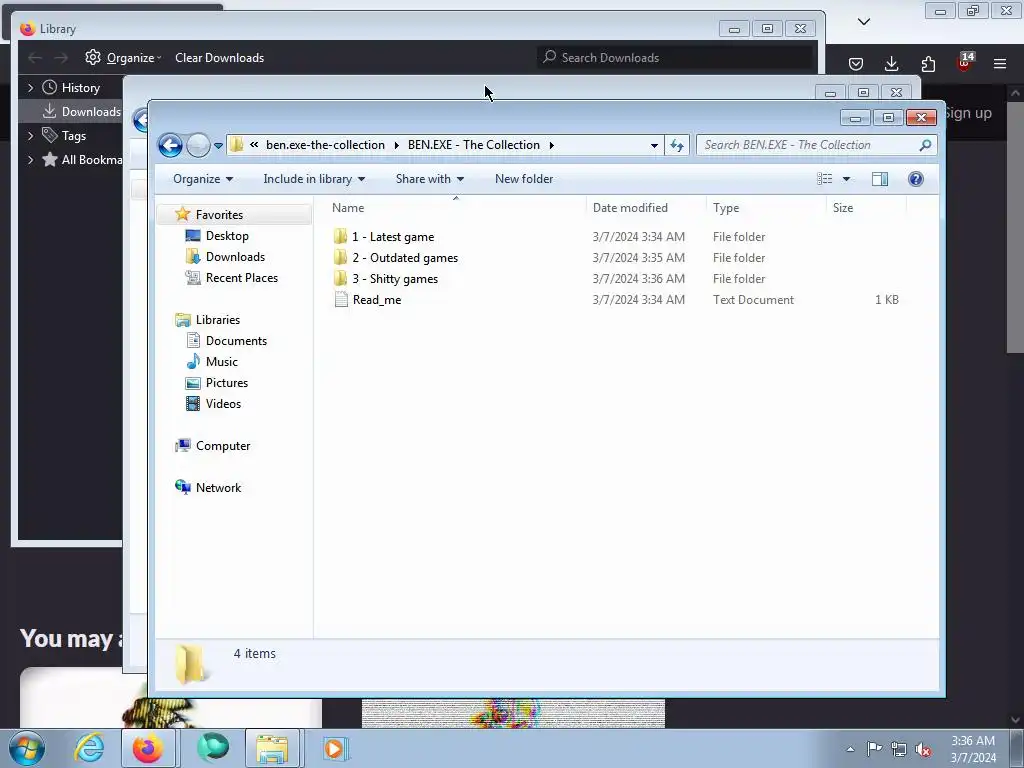
Task: Expand All Bookmarks in Library sidebar
Action: click(x=30, y=160)
